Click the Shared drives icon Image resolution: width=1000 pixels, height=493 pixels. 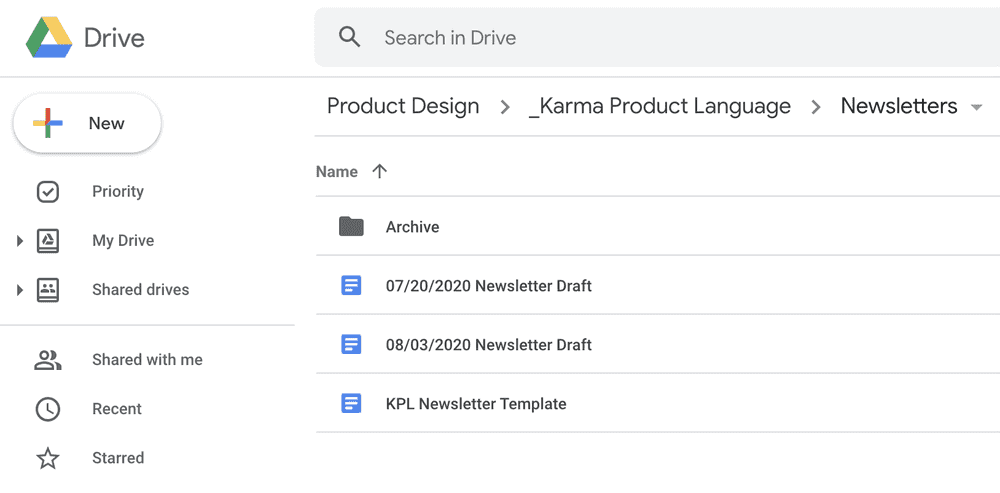(48, 290)
